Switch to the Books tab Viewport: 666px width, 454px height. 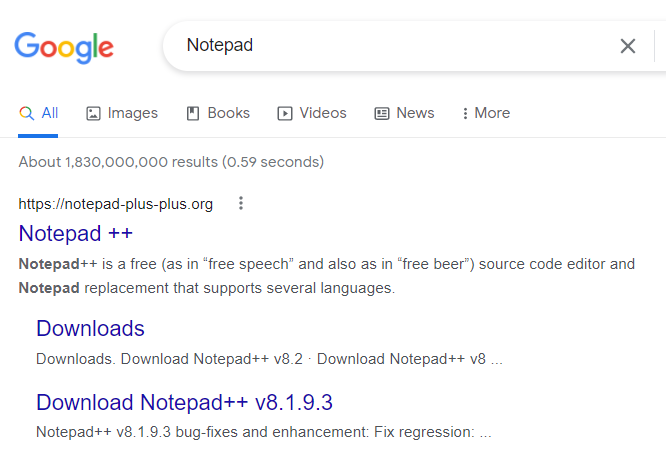tap(218, 113)
